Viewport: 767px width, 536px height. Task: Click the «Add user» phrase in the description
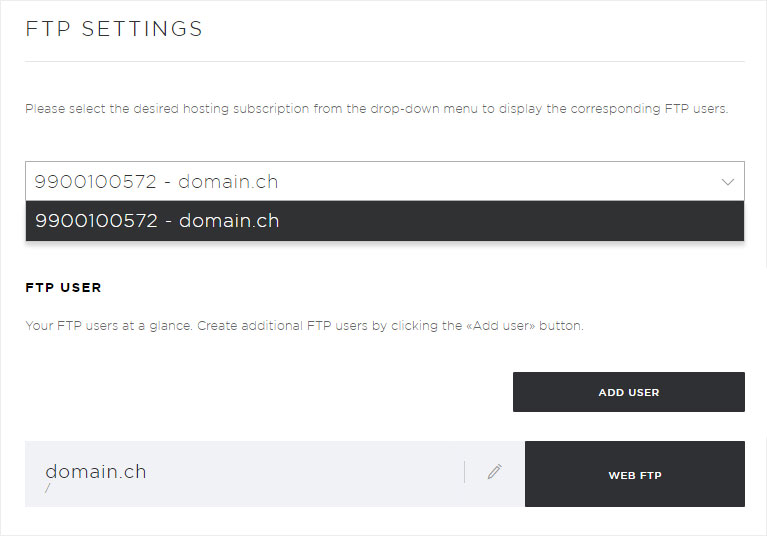(500, 326)
